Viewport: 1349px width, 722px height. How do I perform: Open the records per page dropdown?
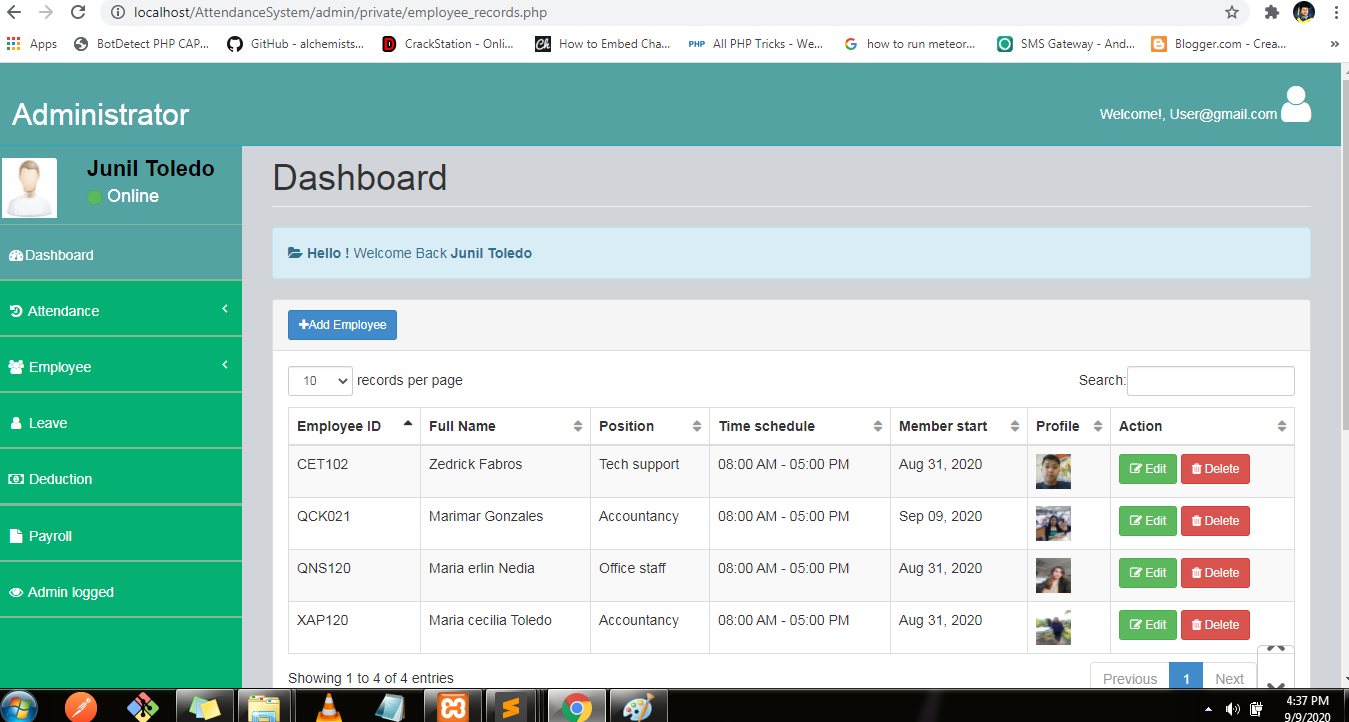pos(320,381)
